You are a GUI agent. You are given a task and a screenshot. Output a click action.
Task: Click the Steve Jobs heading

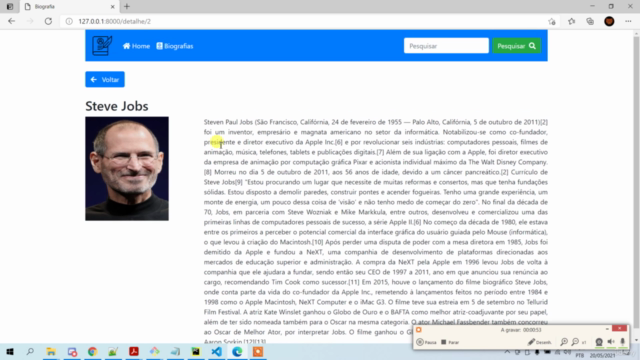[x=117, y=106]
